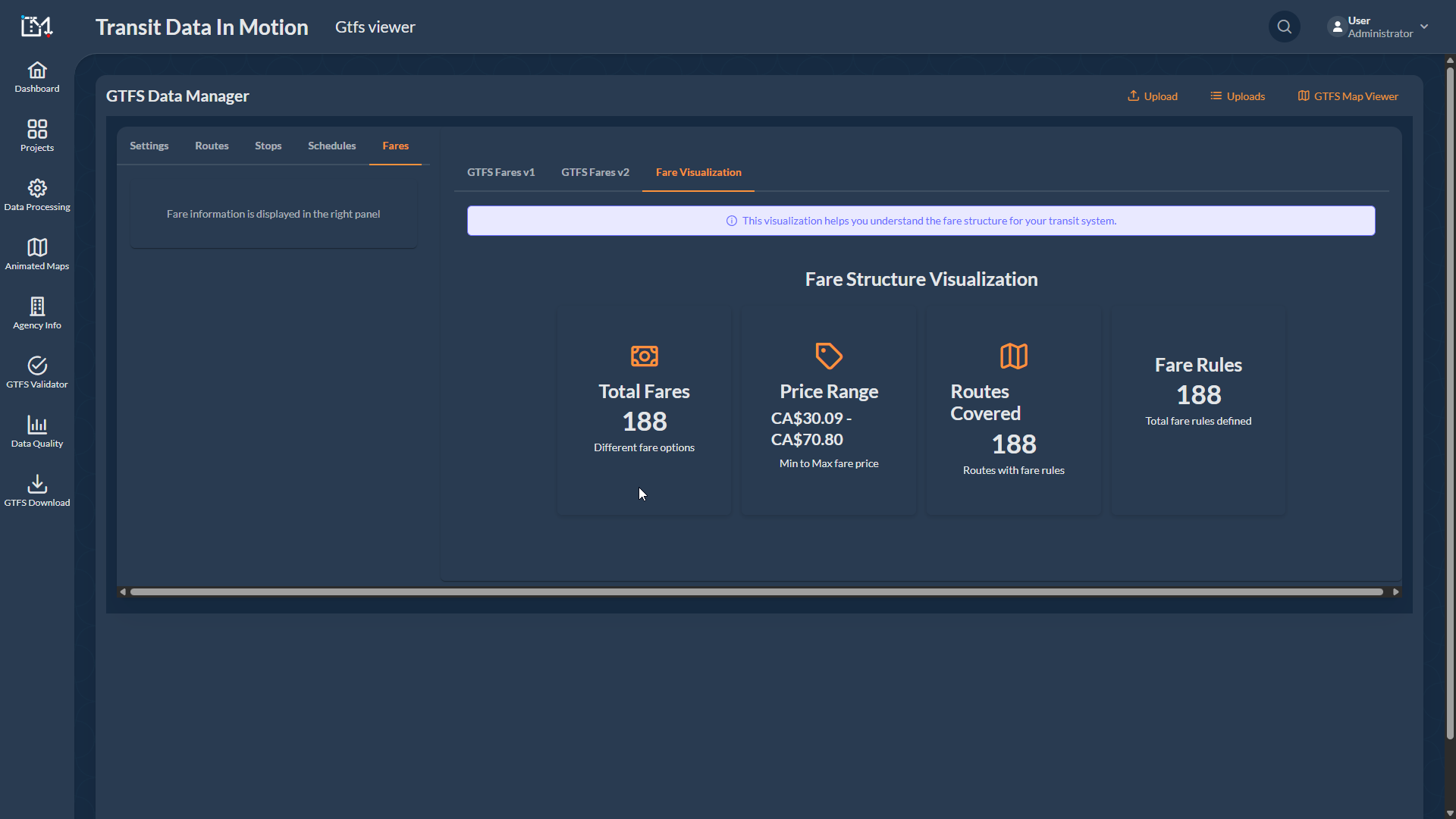Open Animated Maps from the sidebar

[x=36, y=254]
